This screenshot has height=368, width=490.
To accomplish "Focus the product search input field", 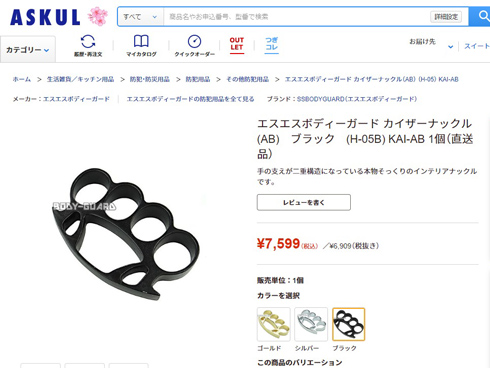I will 297,17.
